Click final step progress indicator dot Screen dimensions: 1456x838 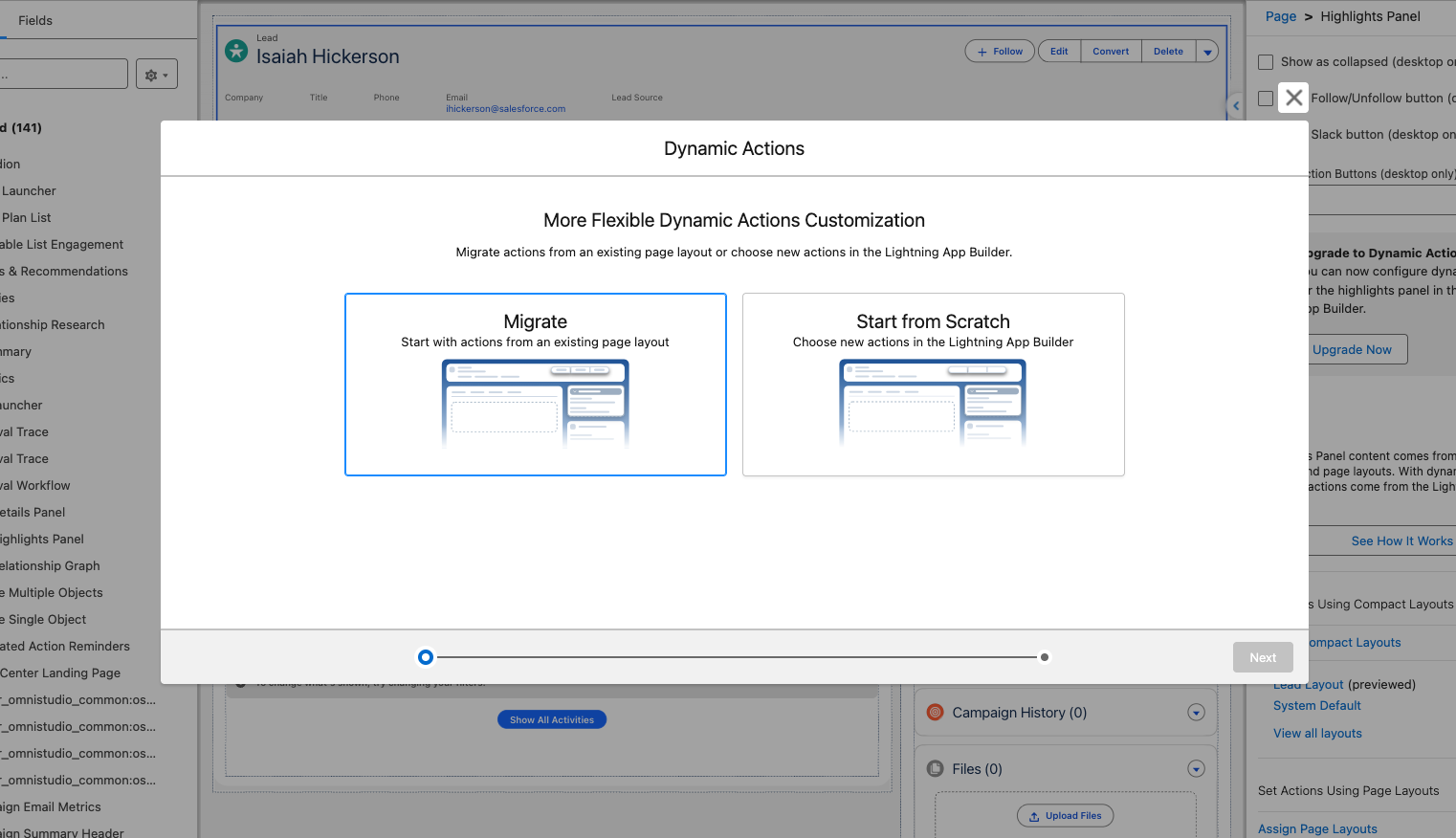(x=1045, y=657)
